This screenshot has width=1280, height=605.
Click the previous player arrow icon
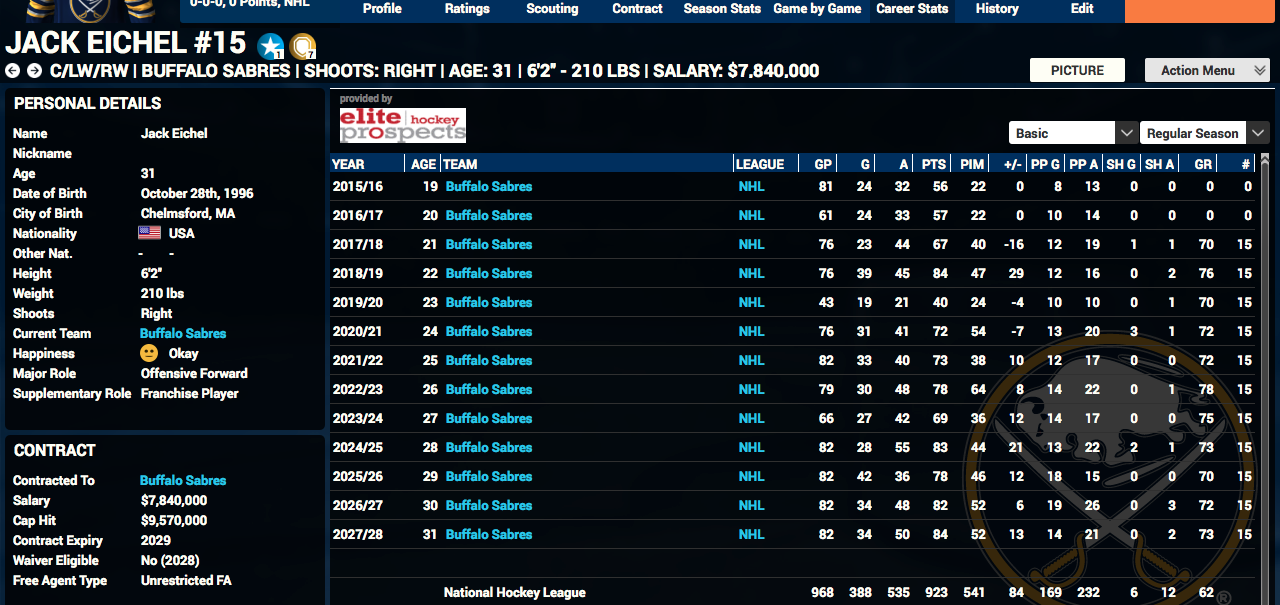point(12,71)
